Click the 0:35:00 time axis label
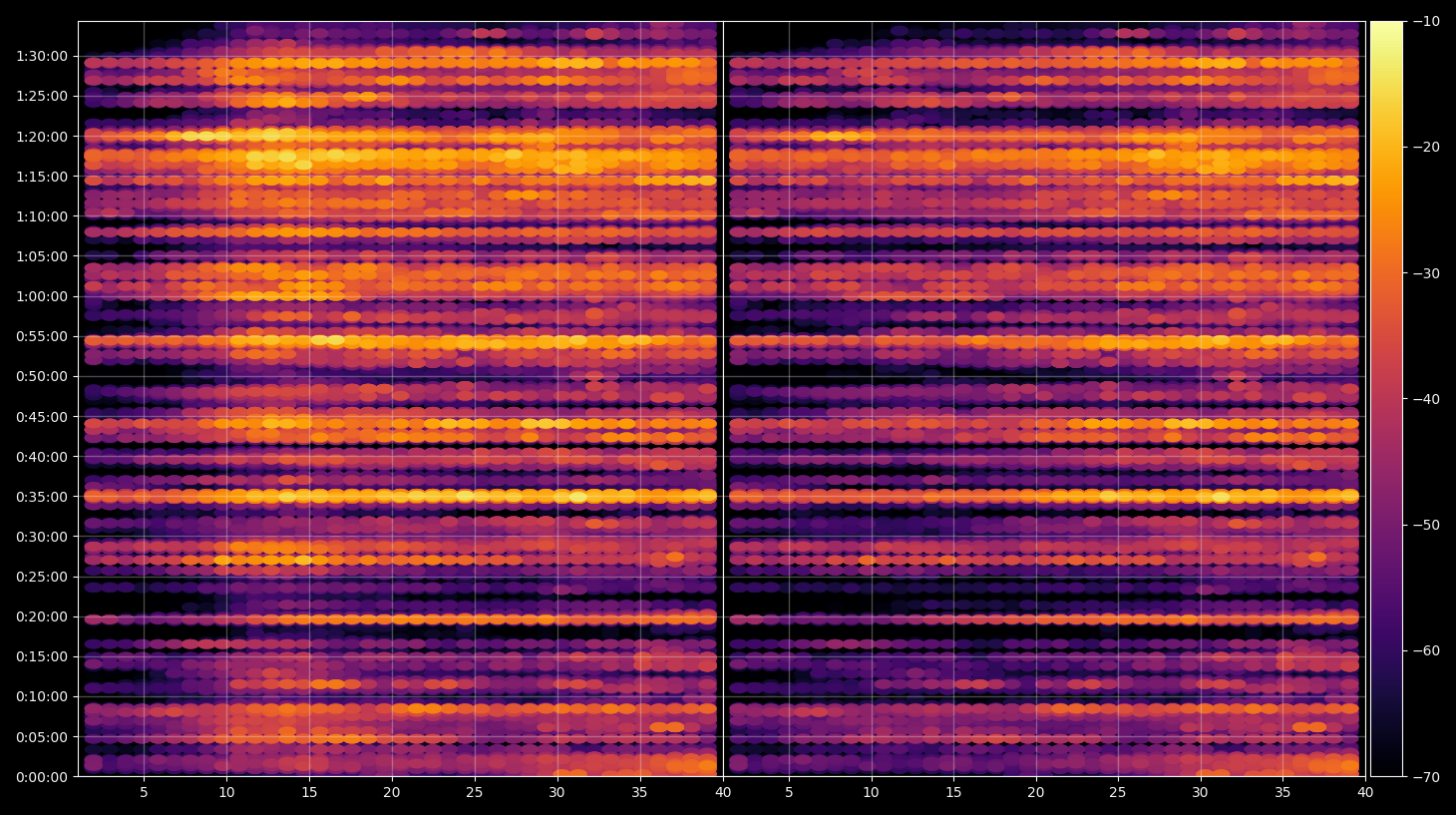This screenshot has width=1456, height=815. [x=42, y=497]
